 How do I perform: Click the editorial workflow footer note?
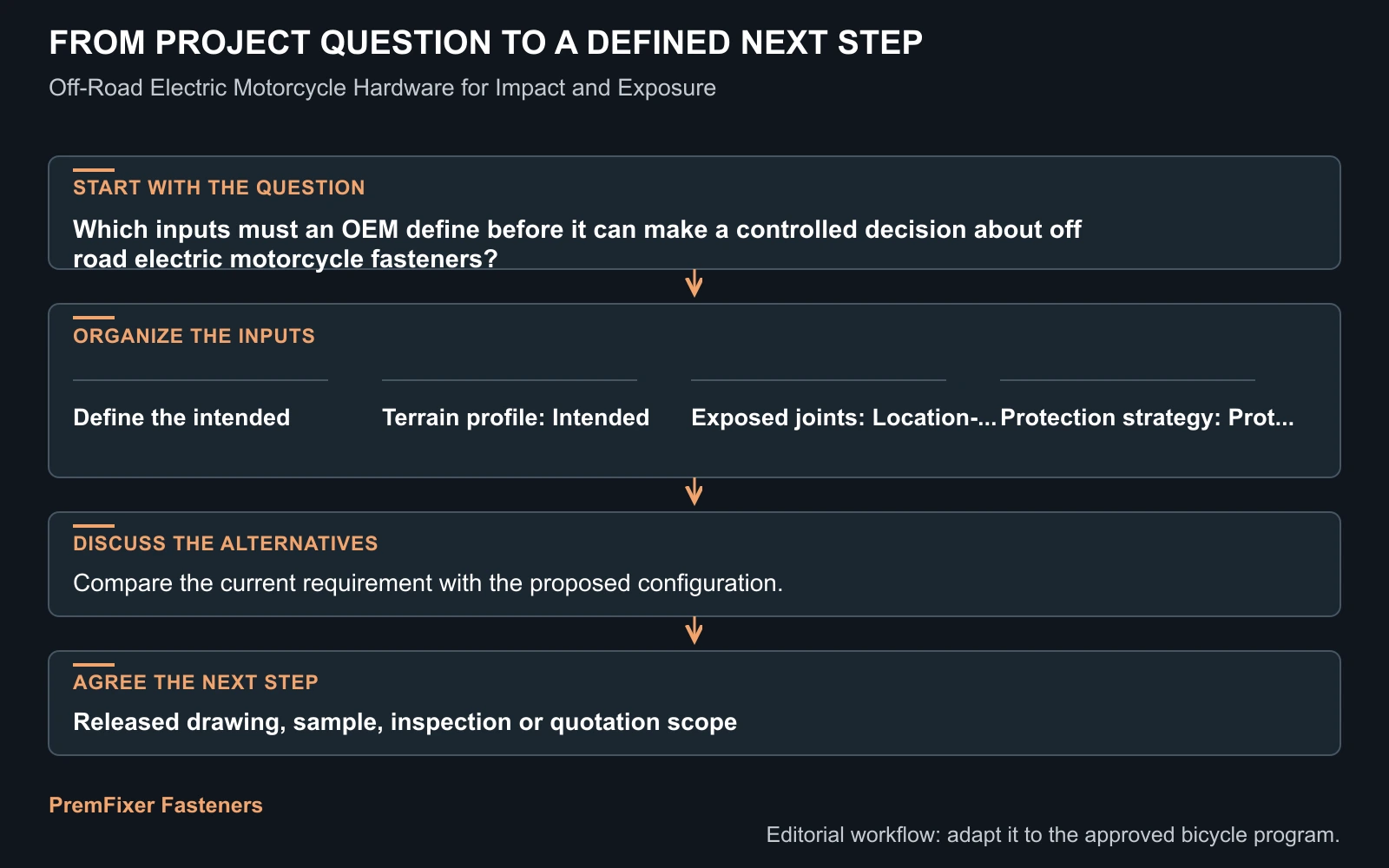[x=1053, y=835]
